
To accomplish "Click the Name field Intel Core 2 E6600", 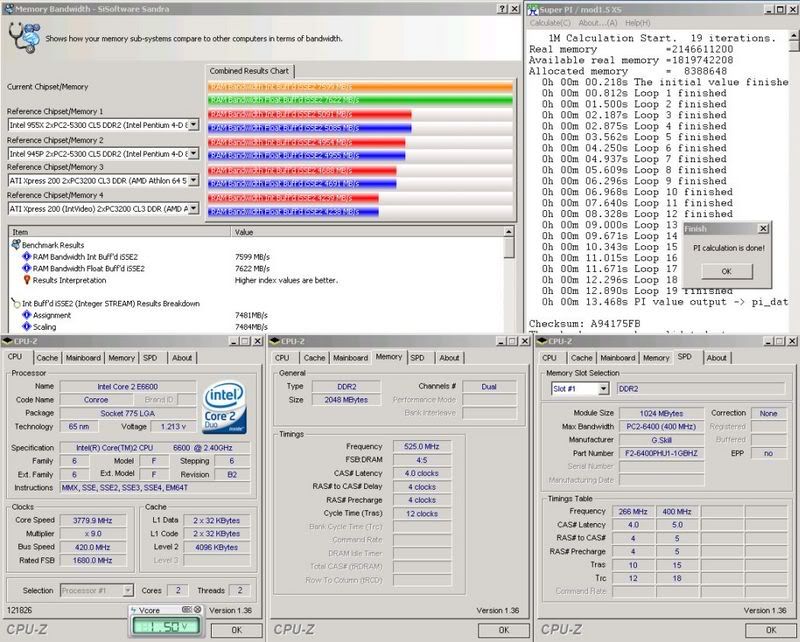I will point(128,387).
